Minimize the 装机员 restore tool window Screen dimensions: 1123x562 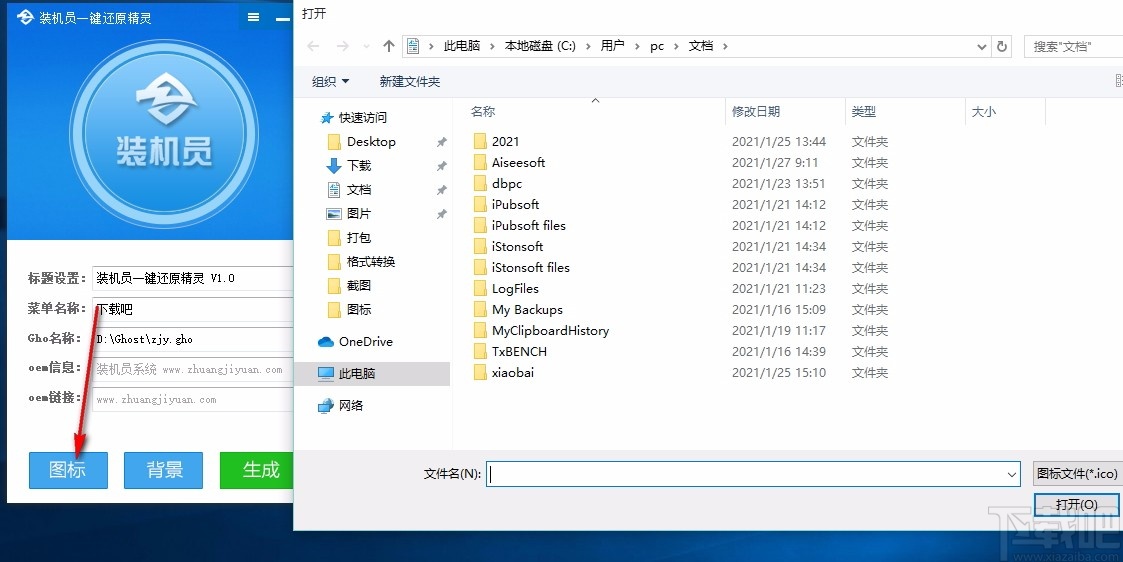point(282,19)
